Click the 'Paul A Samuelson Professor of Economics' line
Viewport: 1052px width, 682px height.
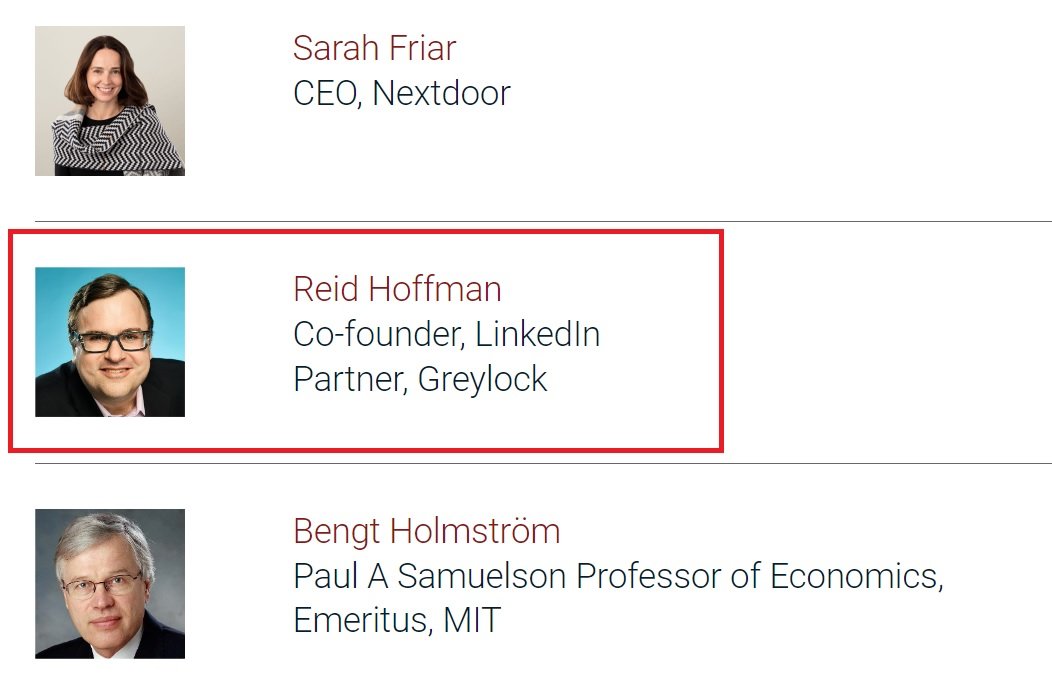618,576
